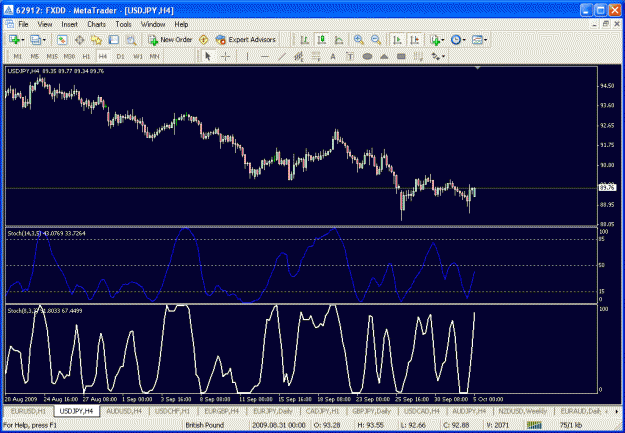Viewport: 625px width, 433px height.
Task: Expand the Templates dropdown arrow
Action: coord(485,40)
